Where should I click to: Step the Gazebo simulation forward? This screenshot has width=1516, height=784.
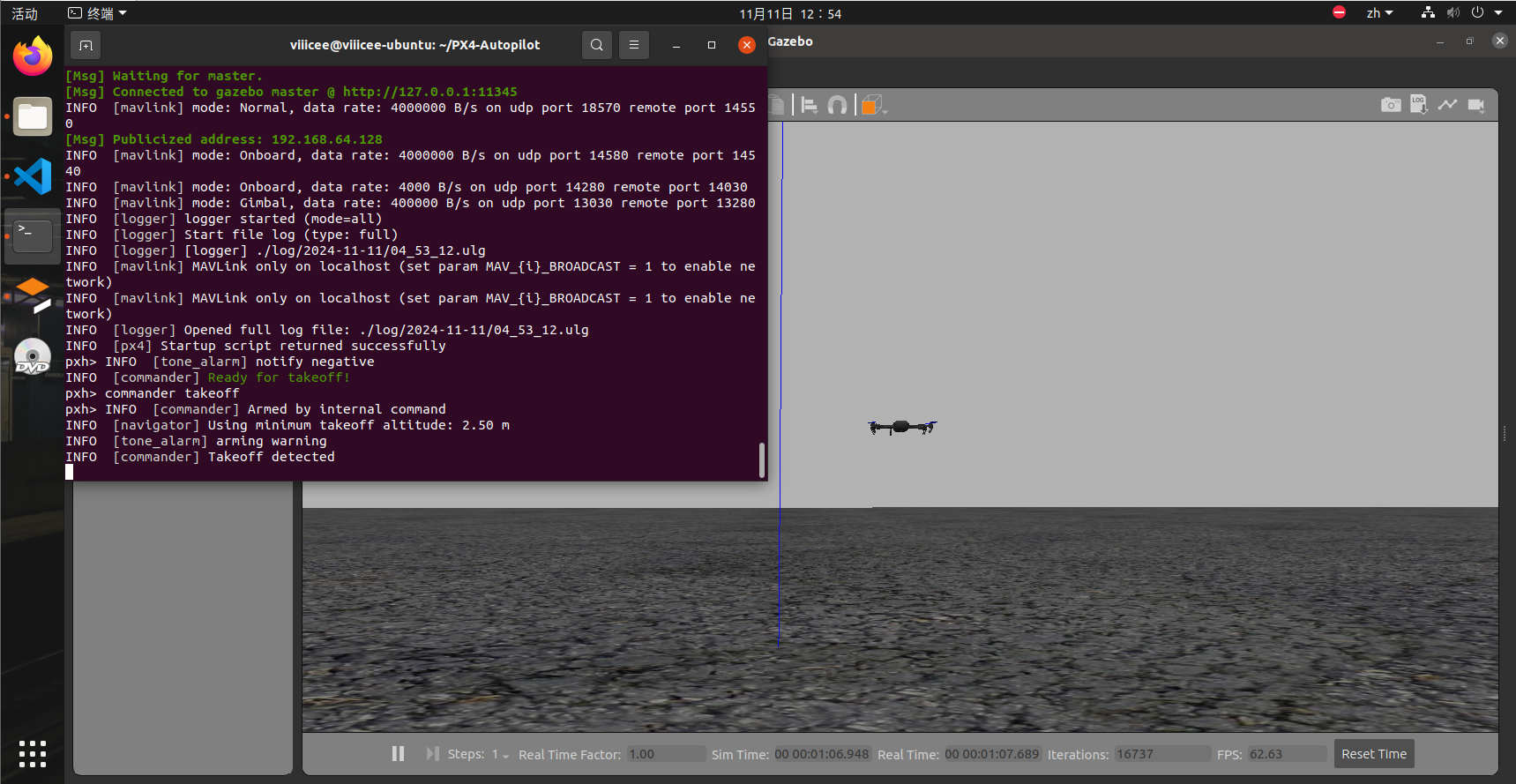(432, 754)
